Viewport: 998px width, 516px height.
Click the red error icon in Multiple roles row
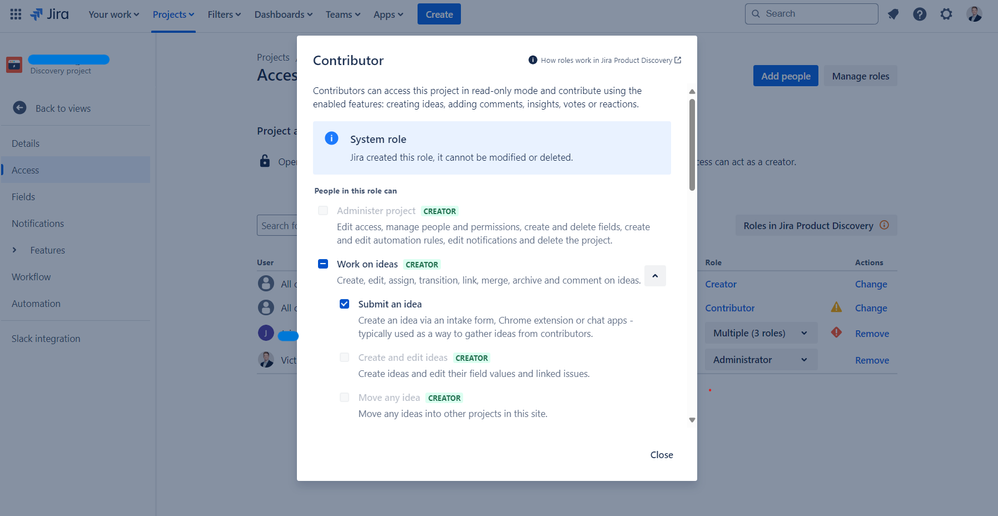click(836, 332)
